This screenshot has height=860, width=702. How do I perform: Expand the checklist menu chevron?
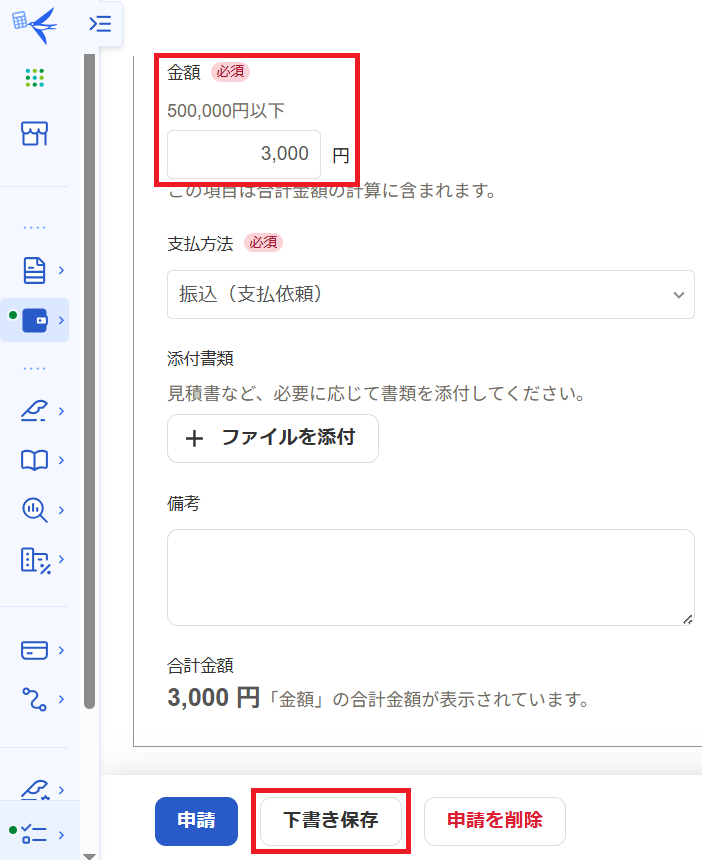pyautogui.click(x=61, y=835)
